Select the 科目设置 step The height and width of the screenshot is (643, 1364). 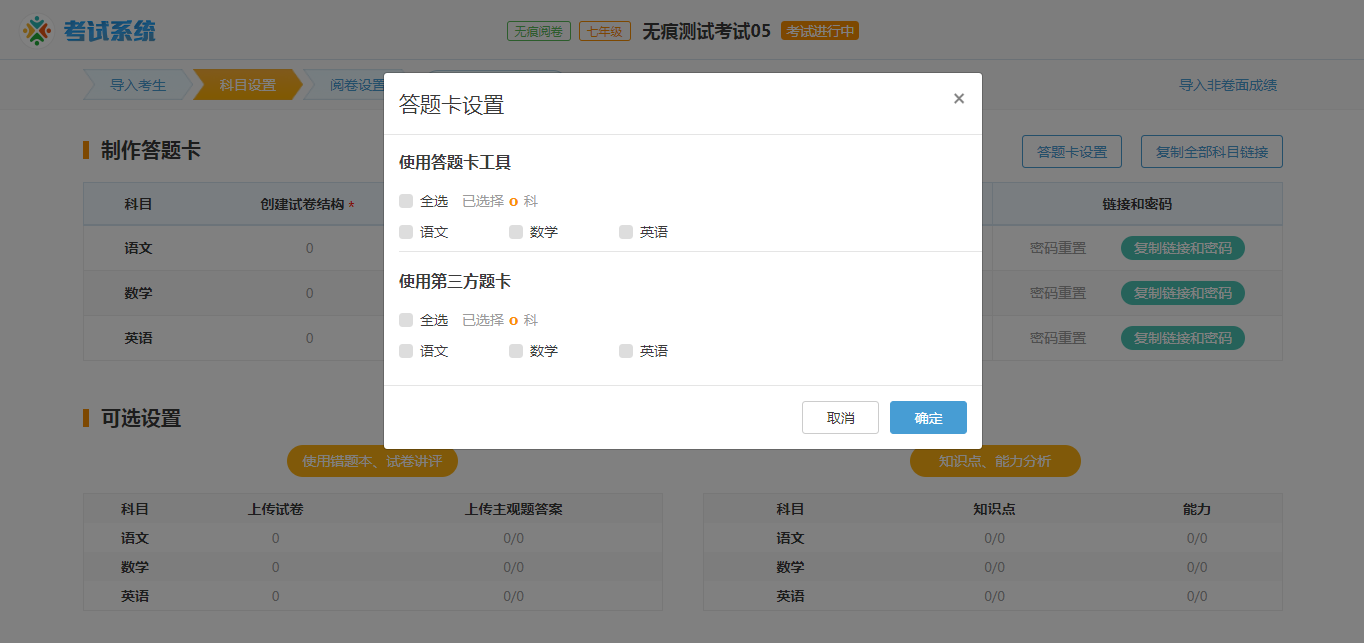(248, 85)
